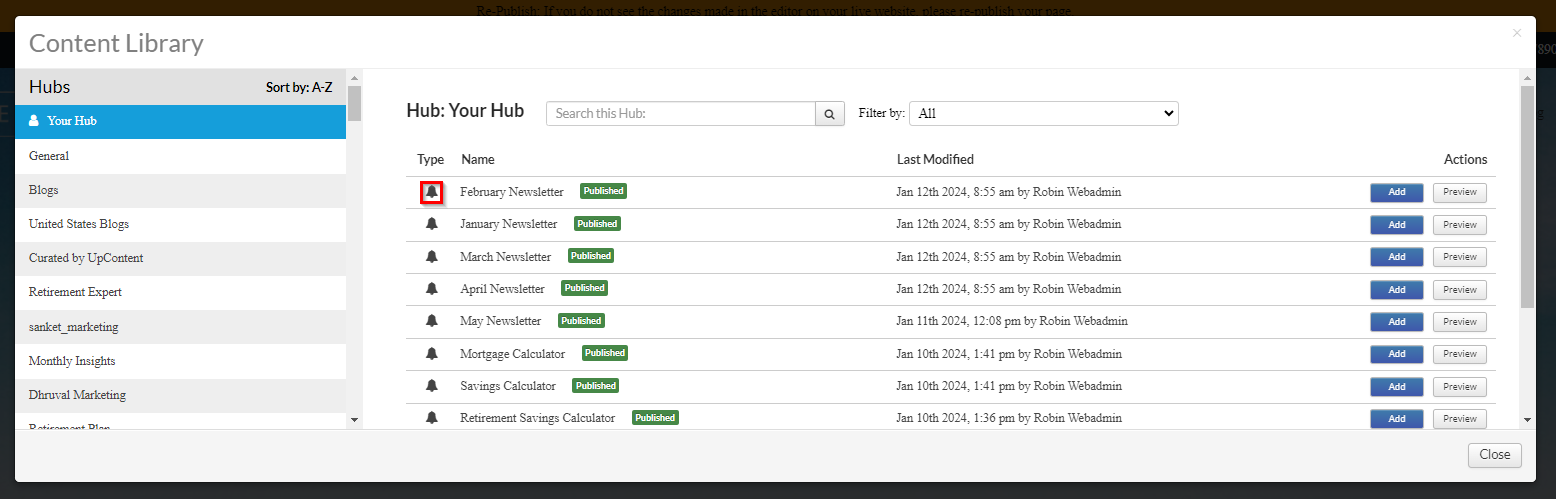Open the sanket_marketing hub

180,327
